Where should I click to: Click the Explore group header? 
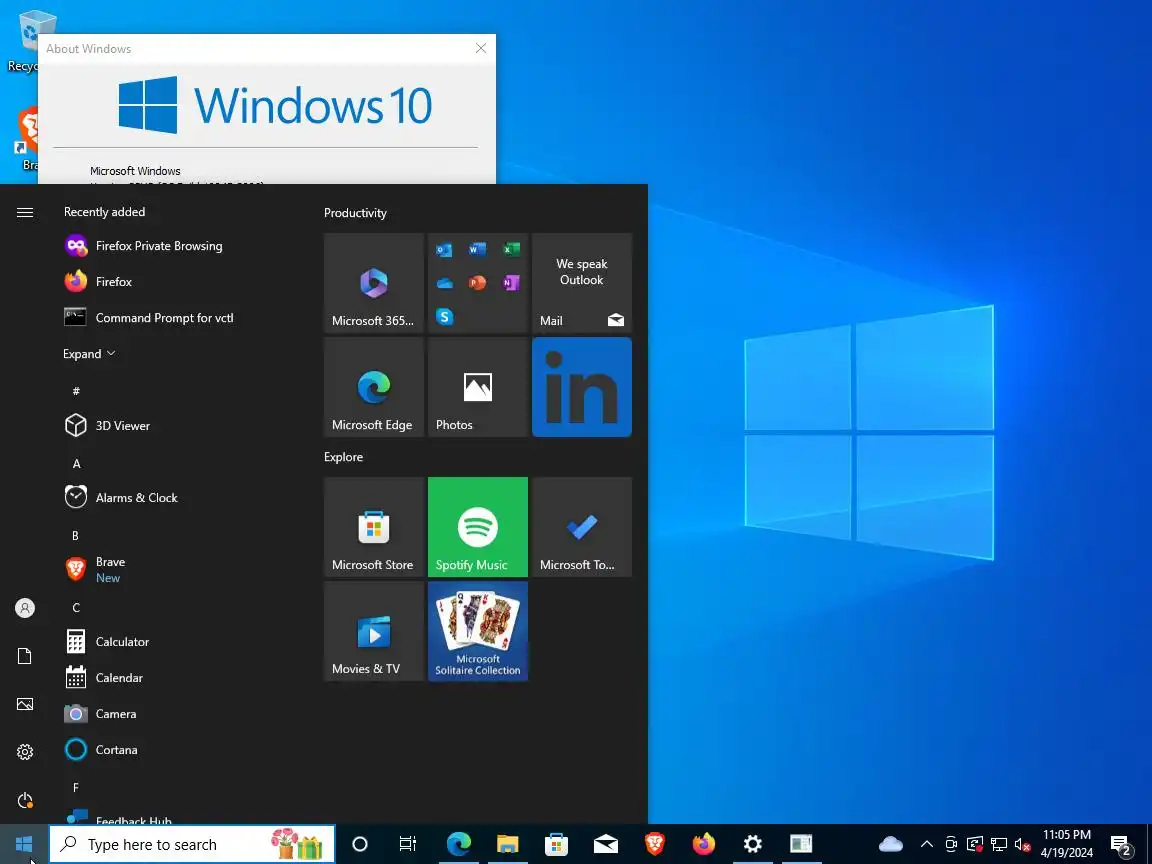344,457
